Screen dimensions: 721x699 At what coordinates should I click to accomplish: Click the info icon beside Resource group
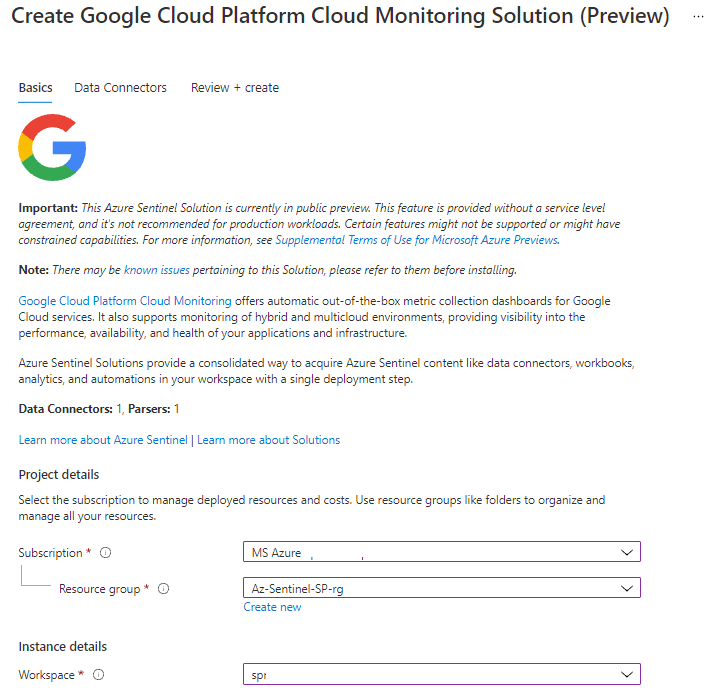164,589
